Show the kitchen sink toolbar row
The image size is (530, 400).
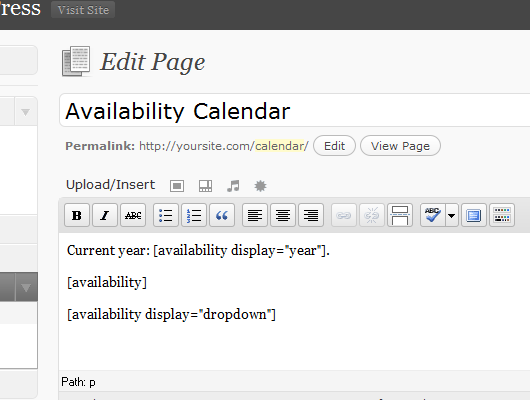(502, 215)
